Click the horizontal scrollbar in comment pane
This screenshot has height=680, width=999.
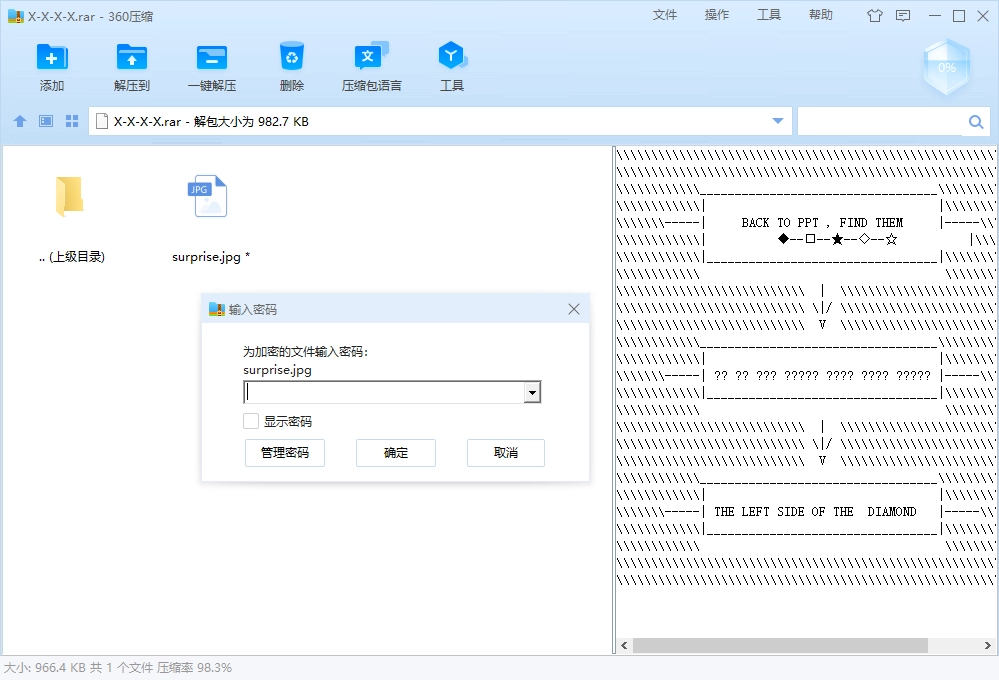coord(780,645)
